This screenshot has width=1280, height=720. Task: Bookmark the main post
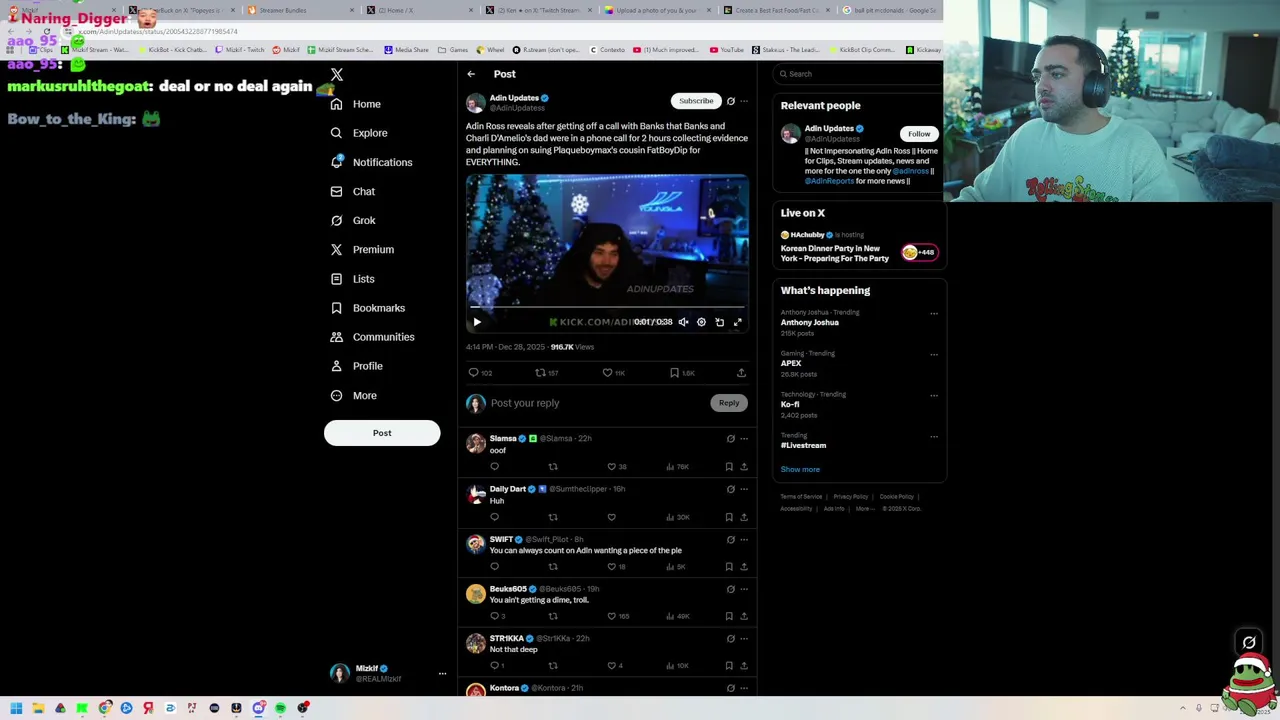pos(682,373)
